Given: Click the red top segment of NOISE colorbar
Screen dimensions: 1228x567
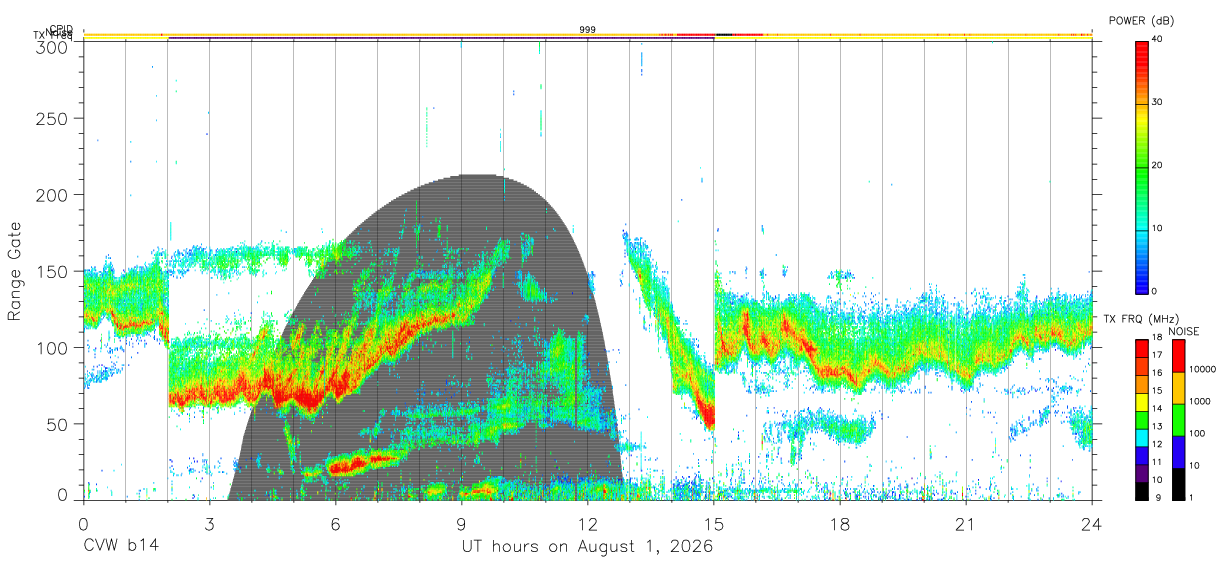Looking at the screenshot, I should tap(1177, 356).
